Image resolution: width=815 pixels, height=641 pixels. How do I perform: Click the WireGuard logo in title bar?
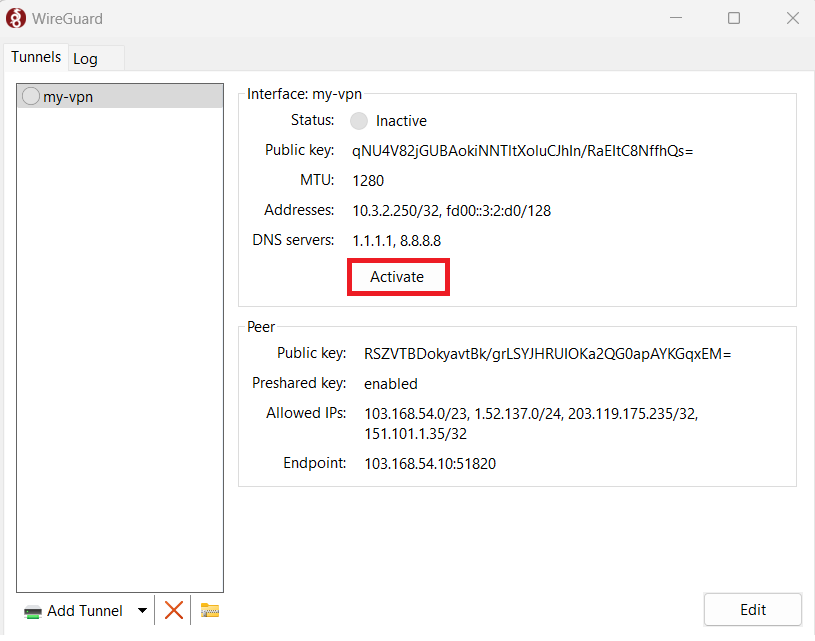pyautogui.click(x=16, y=18)
